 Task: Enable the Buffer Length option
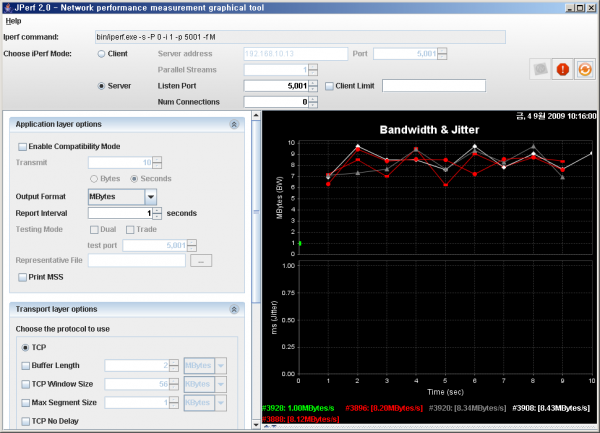[x=25, y=366]
